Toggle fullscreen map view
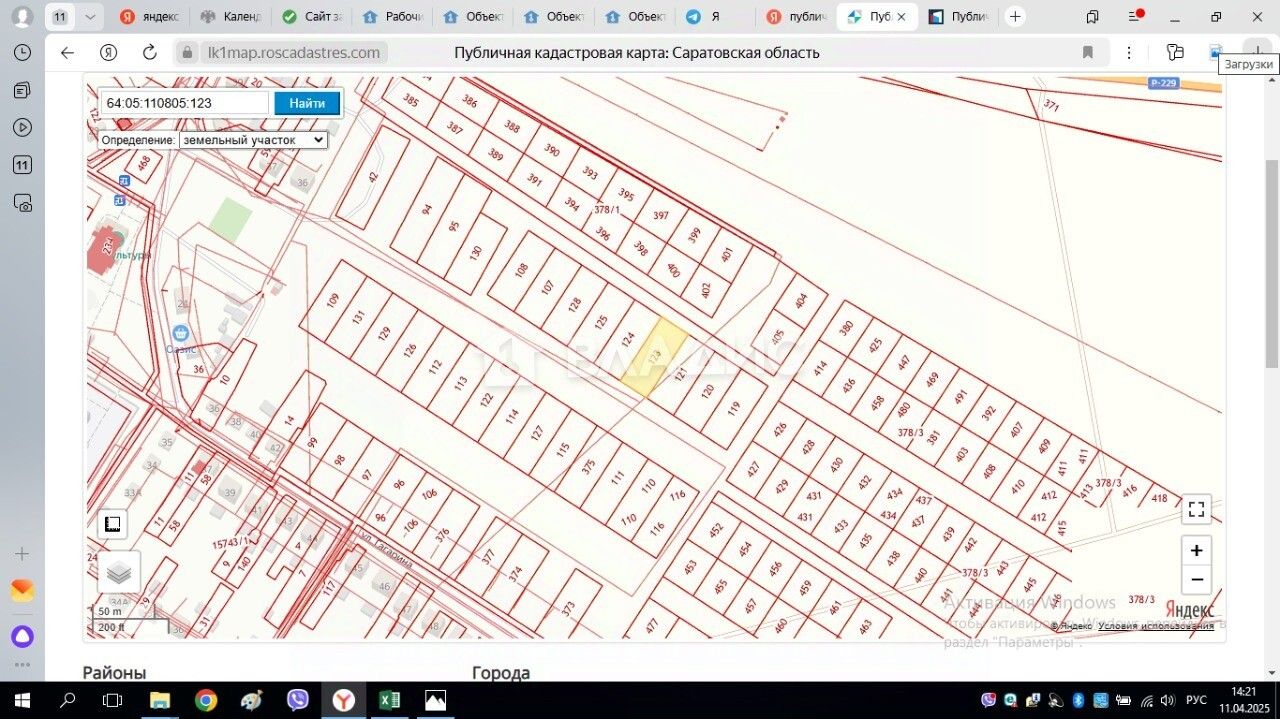1280x719 pixels. coord(1196,509)
